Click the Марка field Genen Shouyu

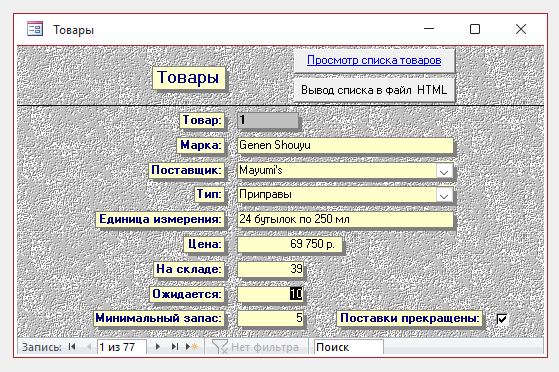click(345, 146)
